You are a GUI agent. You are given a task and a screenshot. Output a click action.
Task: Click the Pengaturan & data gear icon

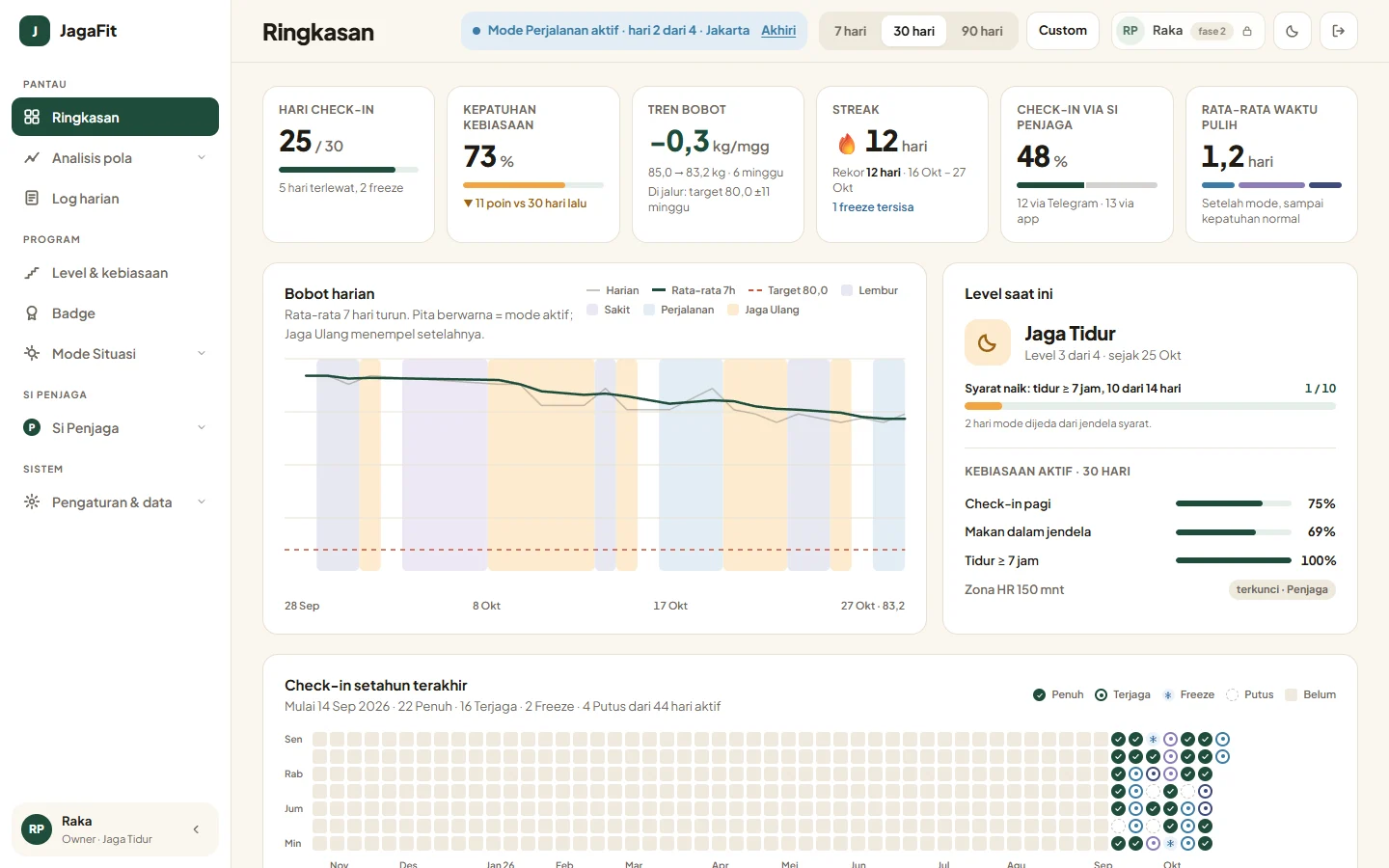pyautogui.click(x=32, y=502)
